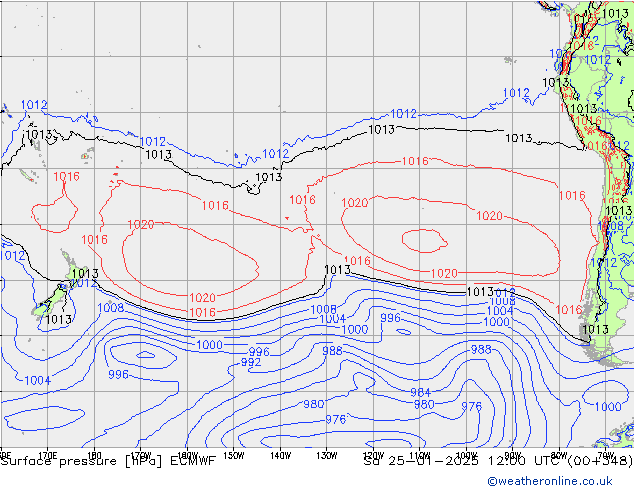Click the red 1020 label at top of western high

click(x=141, y=225)
